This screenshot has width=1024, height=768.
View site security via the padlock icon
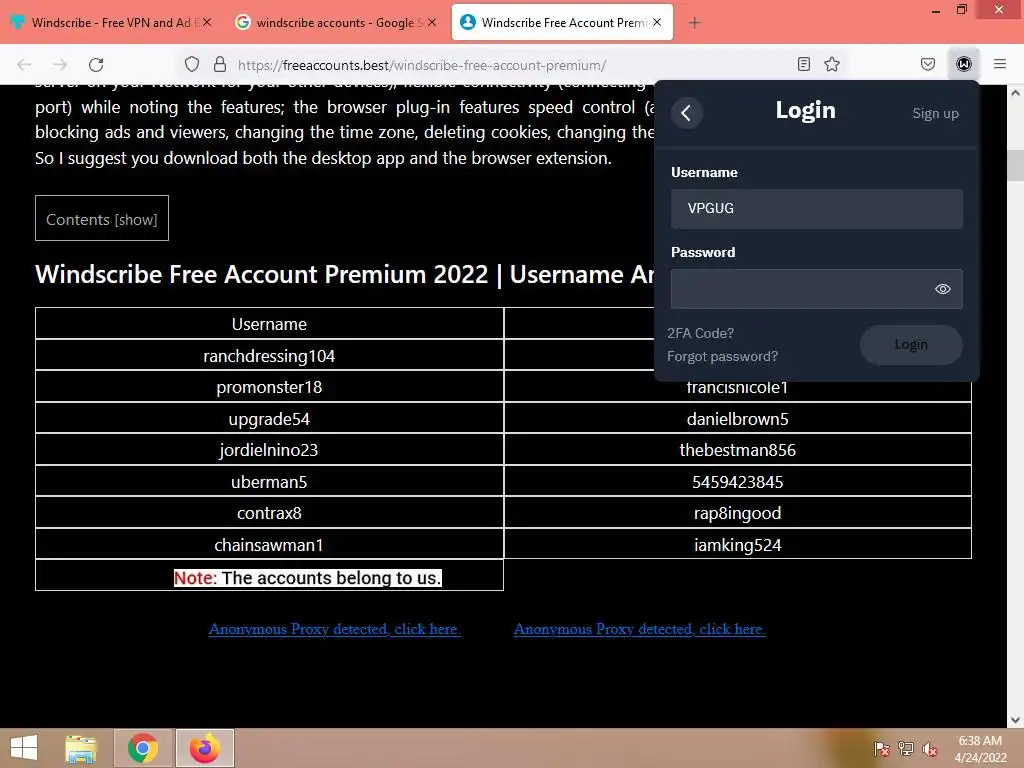coord(220,64)
